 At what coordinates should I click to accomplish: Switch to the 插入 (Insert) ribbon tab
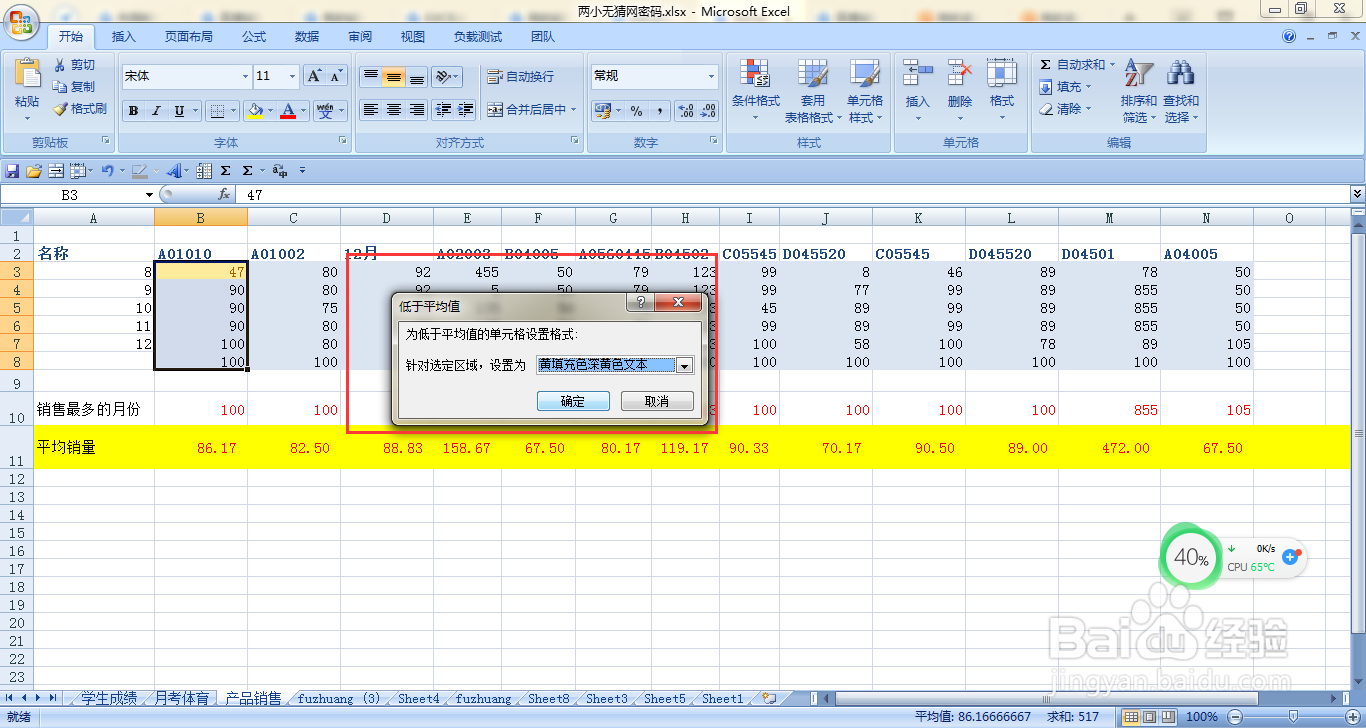124,37
